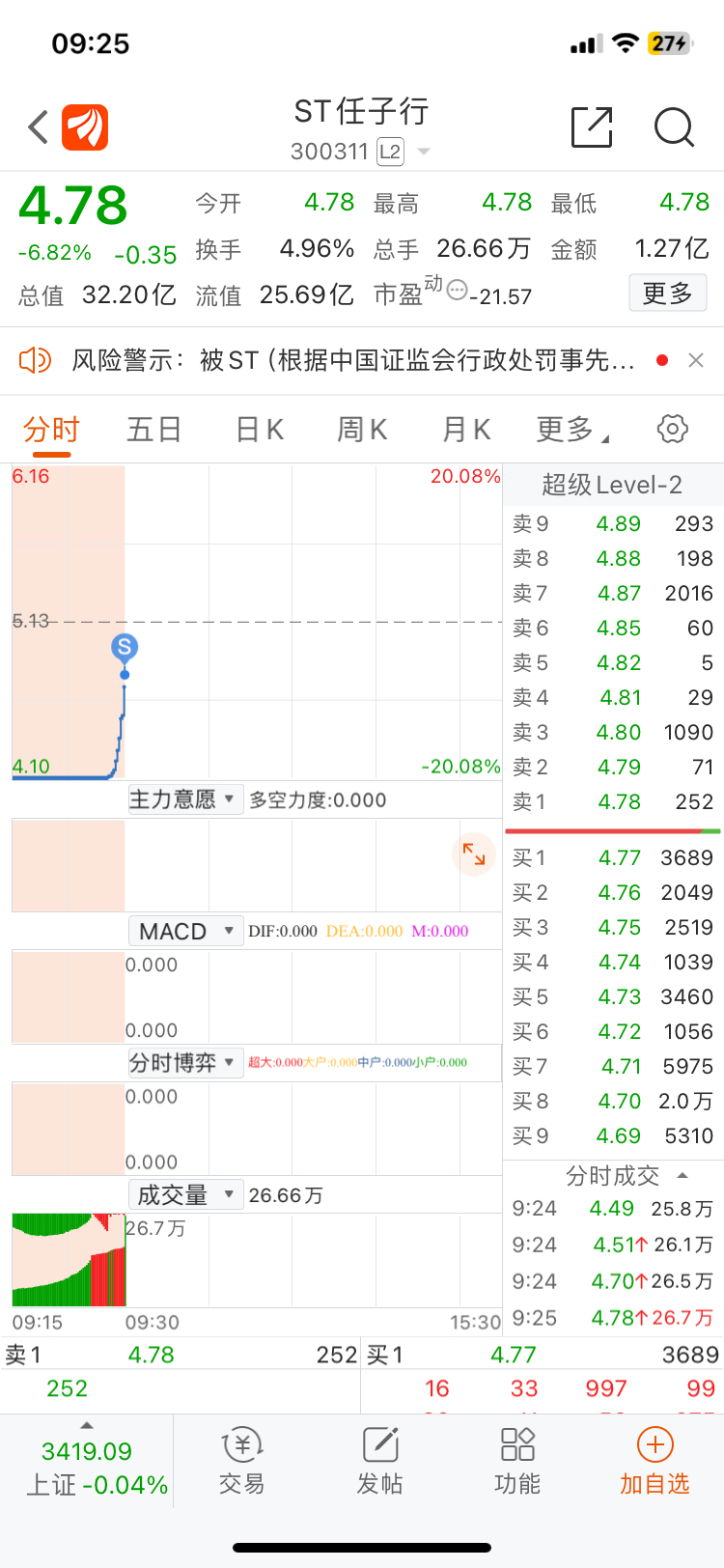Viewport: 724px width, 1568px height.
Task: Tap the 9:24 trade at 4.70
Action: (x=613, y=1281)
